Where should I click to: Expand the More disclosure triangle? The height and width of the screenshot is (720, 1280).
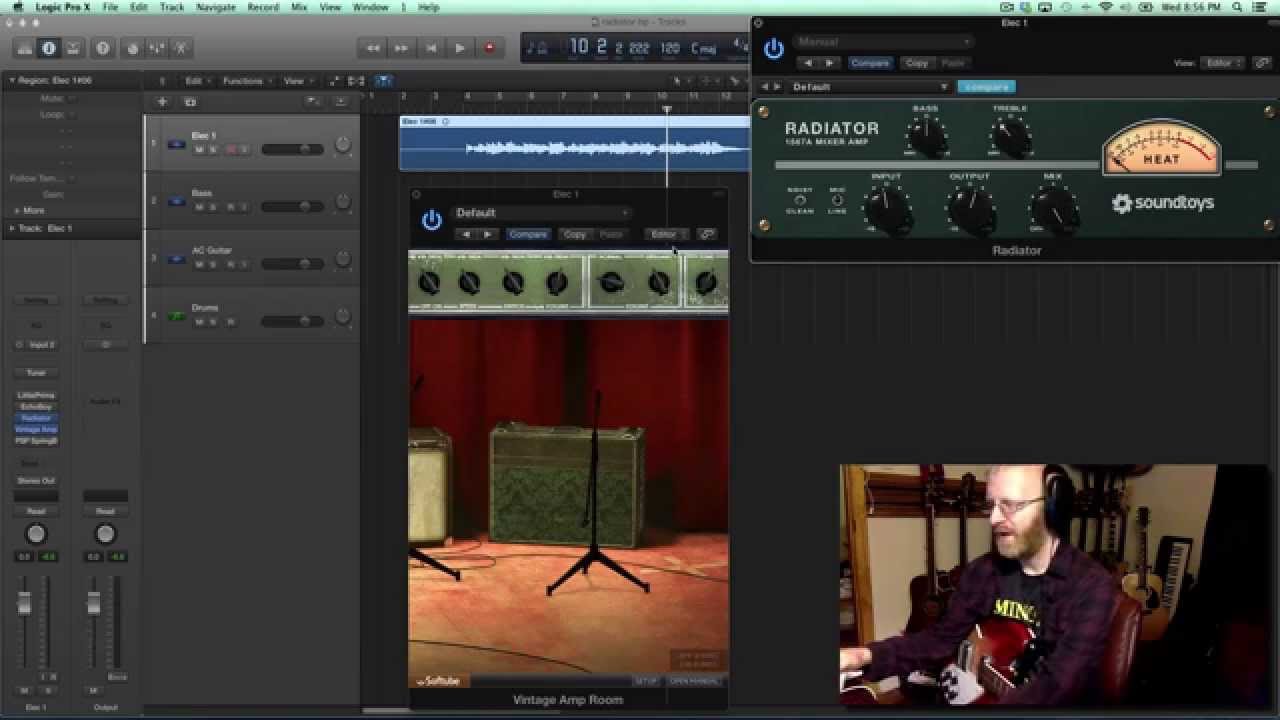17,211
